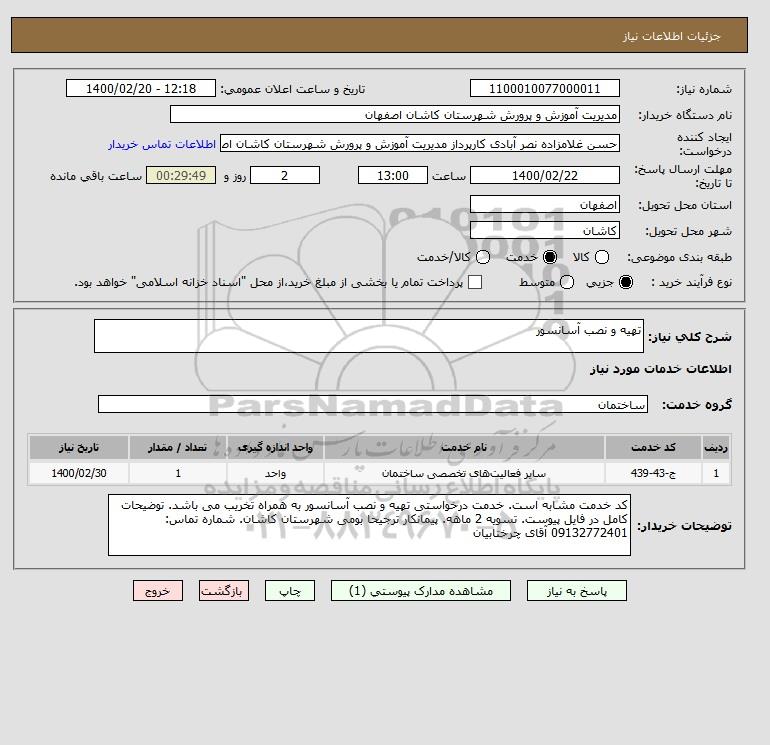
Task: Select the کالا radio button
Action: coord(602,257)
